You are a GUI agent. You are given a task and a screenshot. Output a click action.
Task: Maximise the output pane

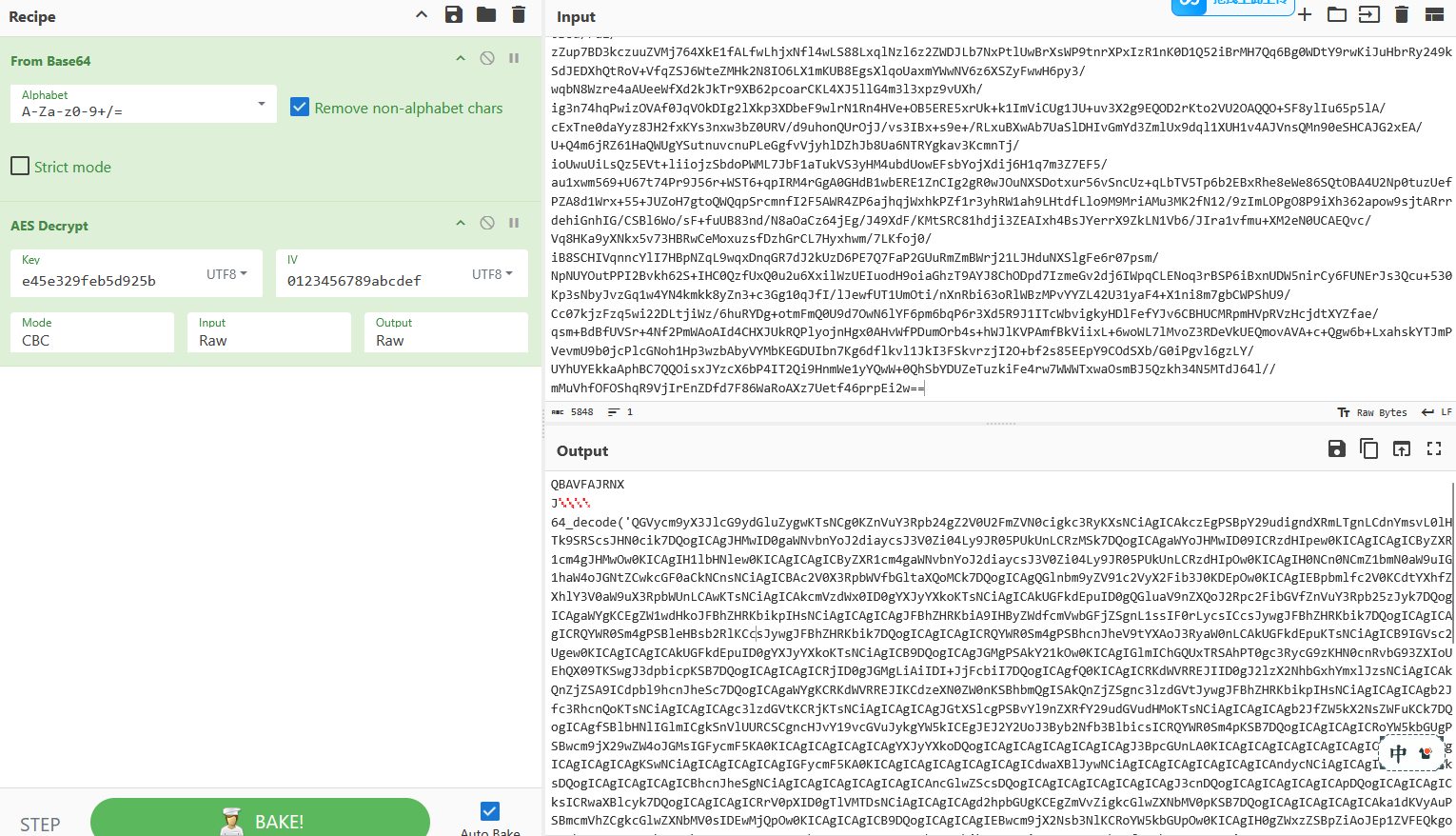click(1434, 448)
